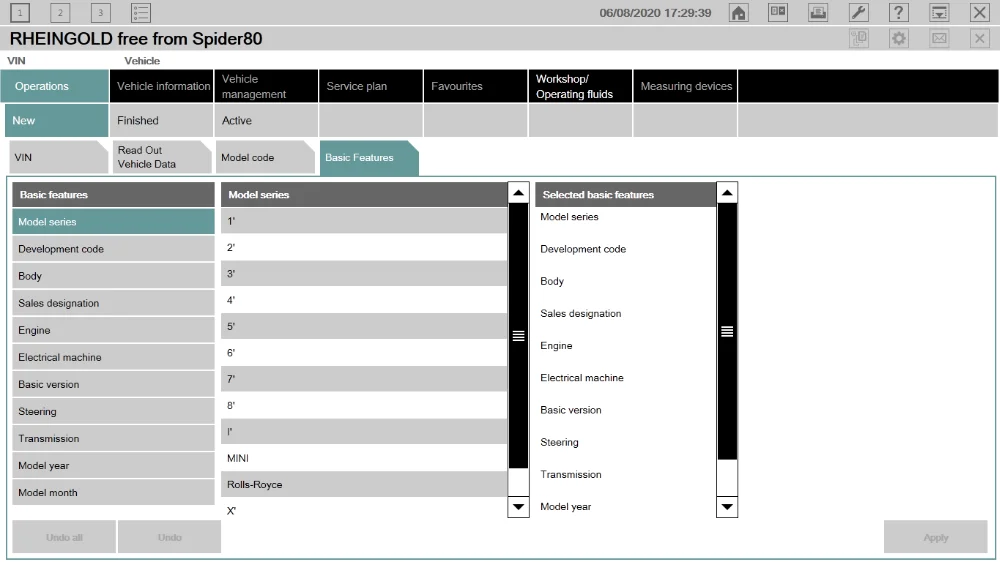The image size is (1000, 562).
Task: Click the Apply button
Action: coord(936,537)
